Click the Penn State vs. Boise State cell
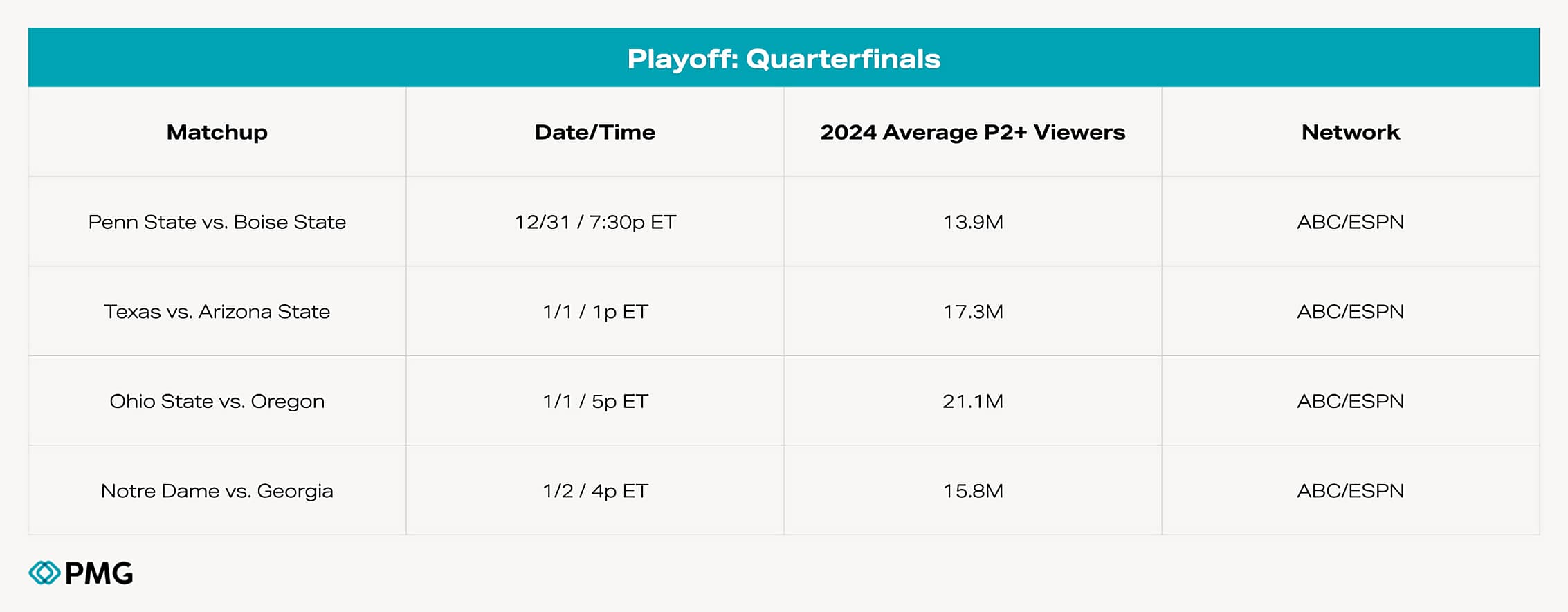This screenshot has height=612, width=1568. [217, 222]
